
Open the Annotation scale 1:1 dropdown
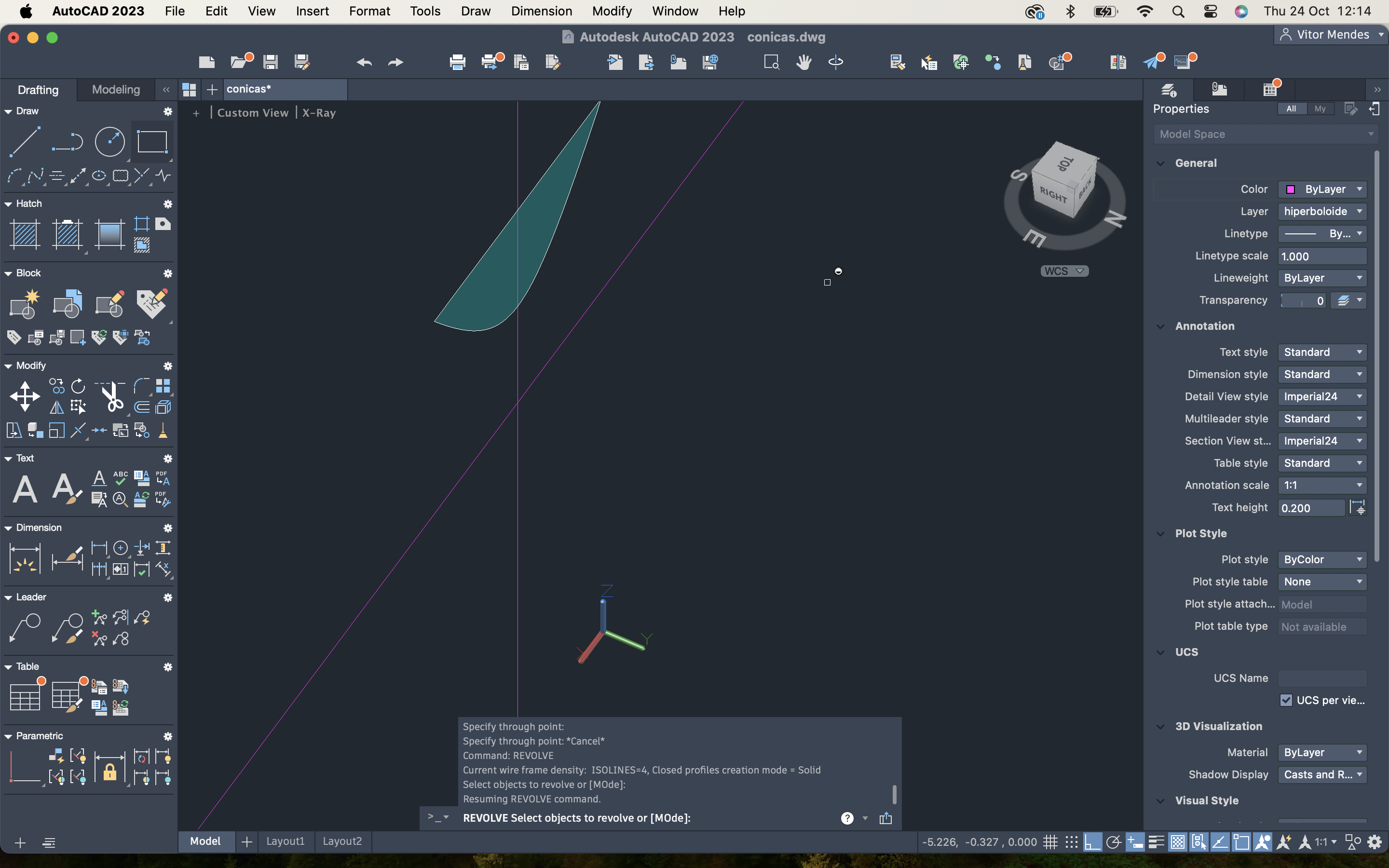coord(1322,485)
